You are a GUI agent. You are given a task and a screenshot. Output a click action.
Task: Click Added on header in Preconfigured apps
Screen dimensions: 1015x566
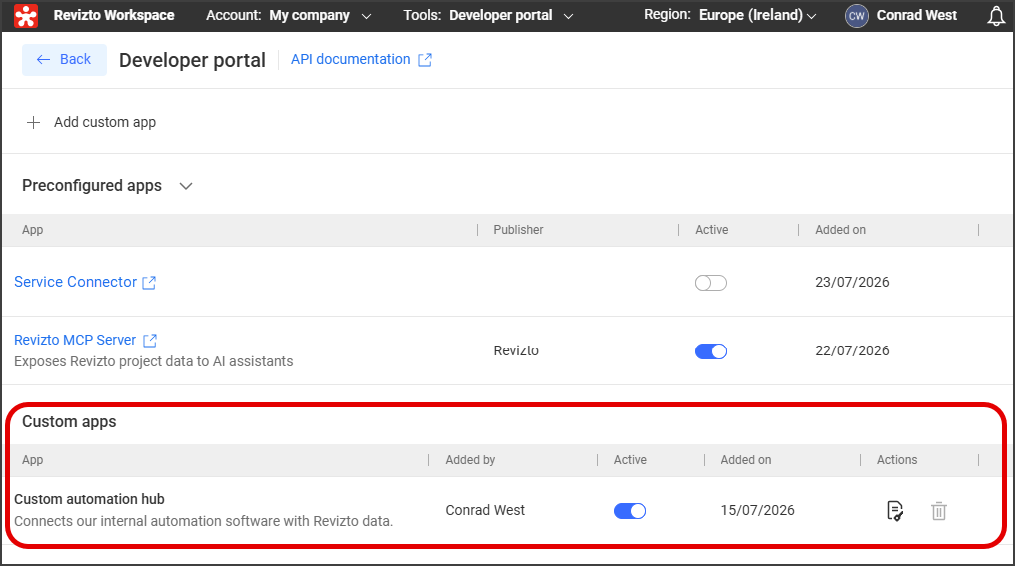click(x=840, y=230)
